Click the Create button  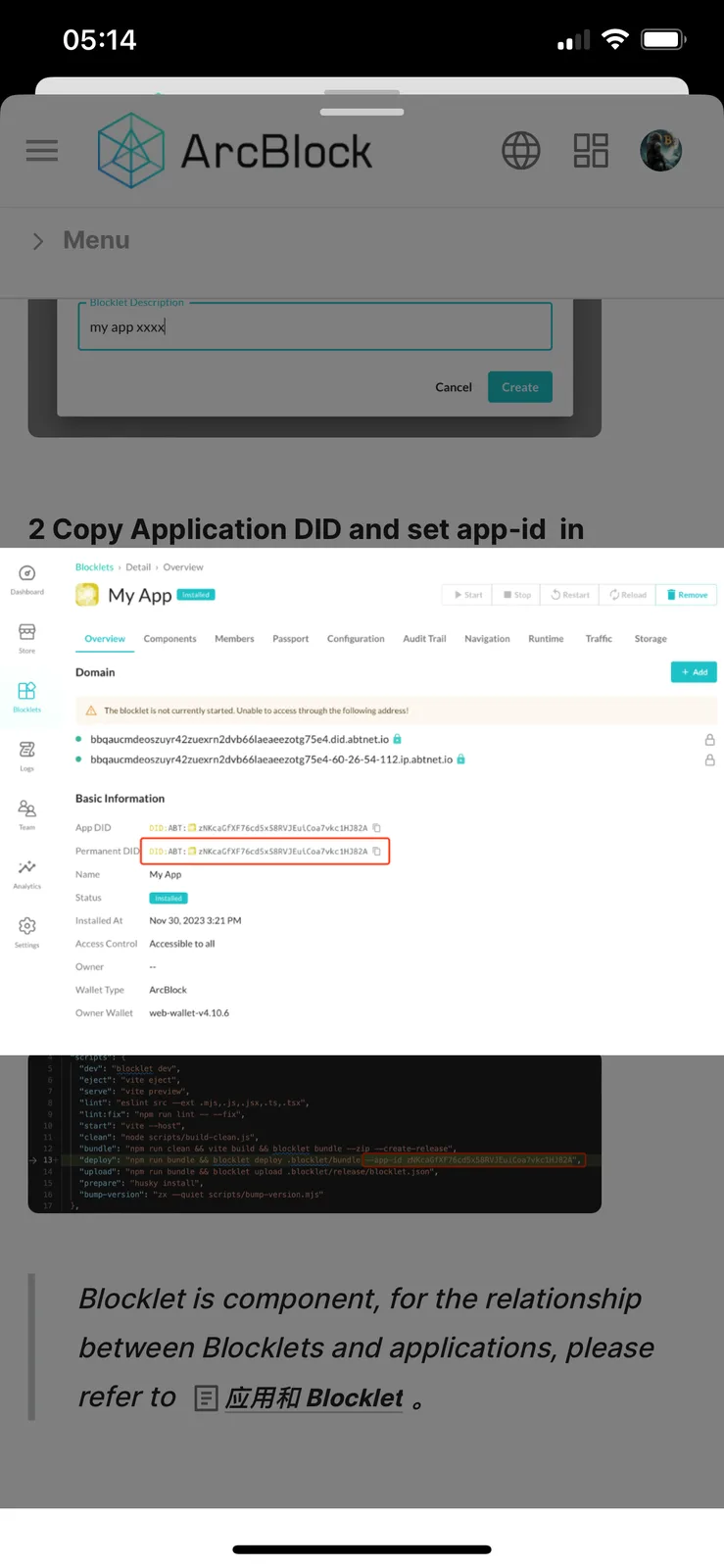[520, 387]
